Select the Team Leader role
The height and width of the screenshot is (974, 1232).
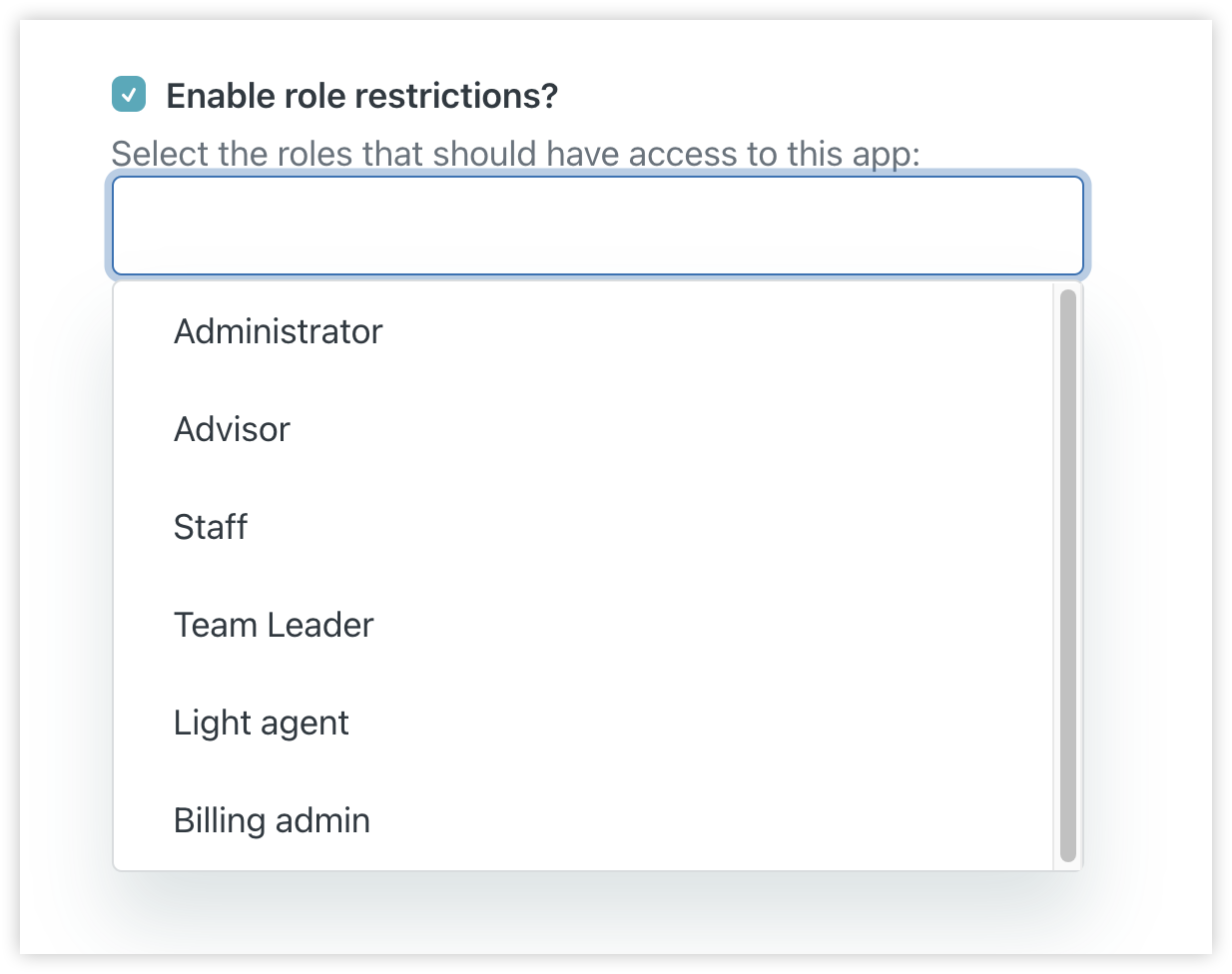(274, 624)
